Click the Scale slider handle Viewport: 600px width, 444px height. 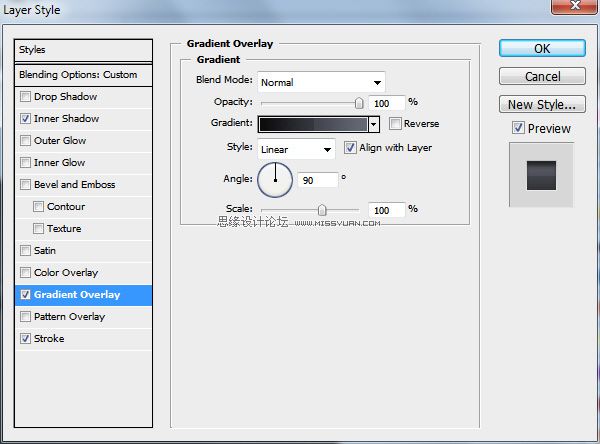(x=322, y=210)
